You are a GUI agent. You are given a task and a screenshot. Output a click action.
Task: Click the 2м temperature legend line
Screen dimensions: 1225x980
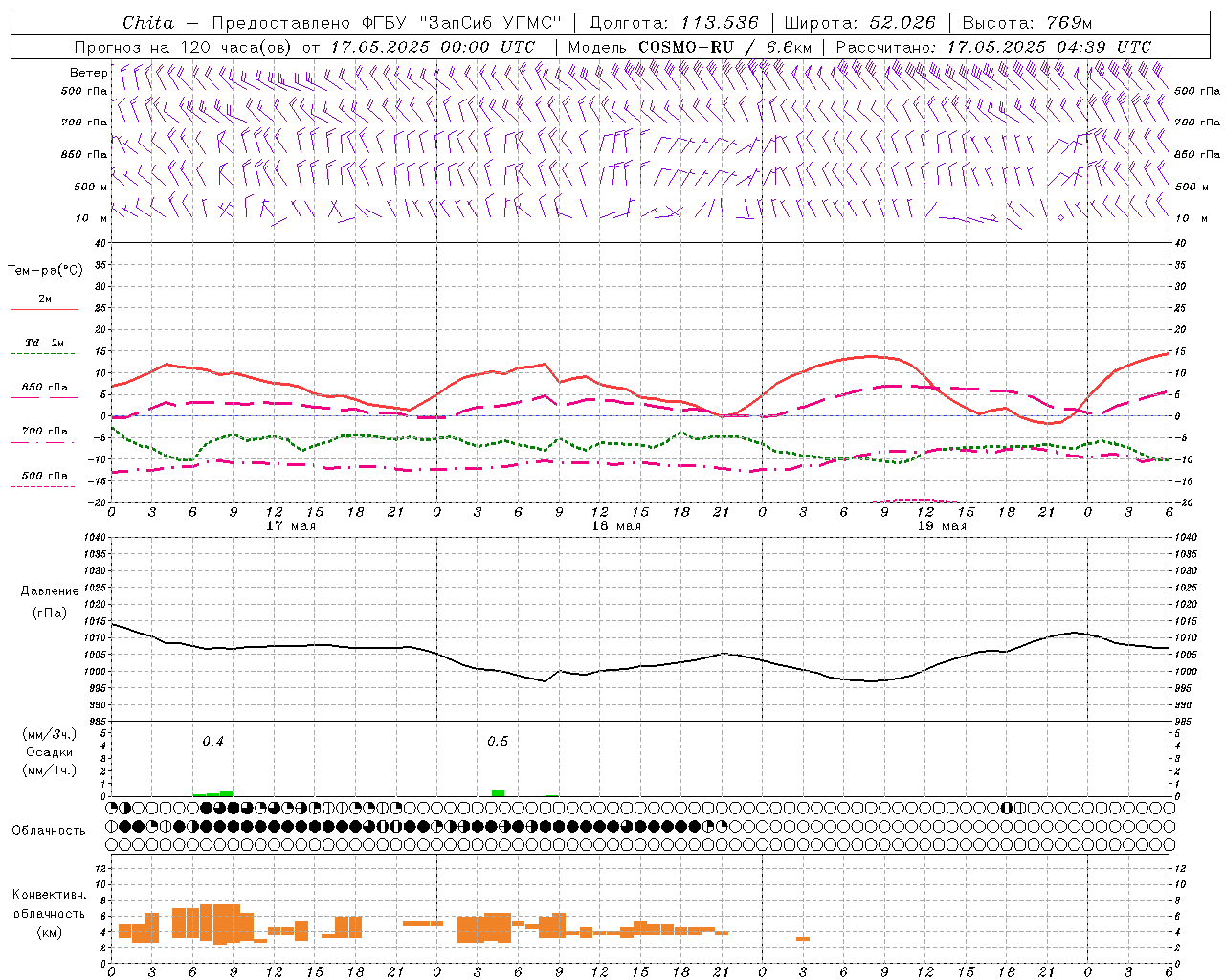click(x=44, y=309)
